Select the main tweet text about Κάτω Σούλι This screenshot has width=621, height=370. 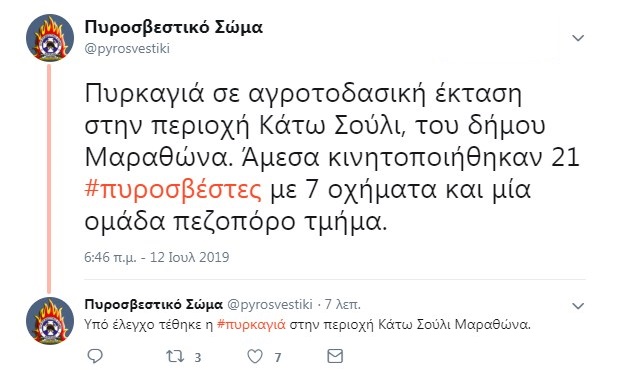click(x=332, y=158)
